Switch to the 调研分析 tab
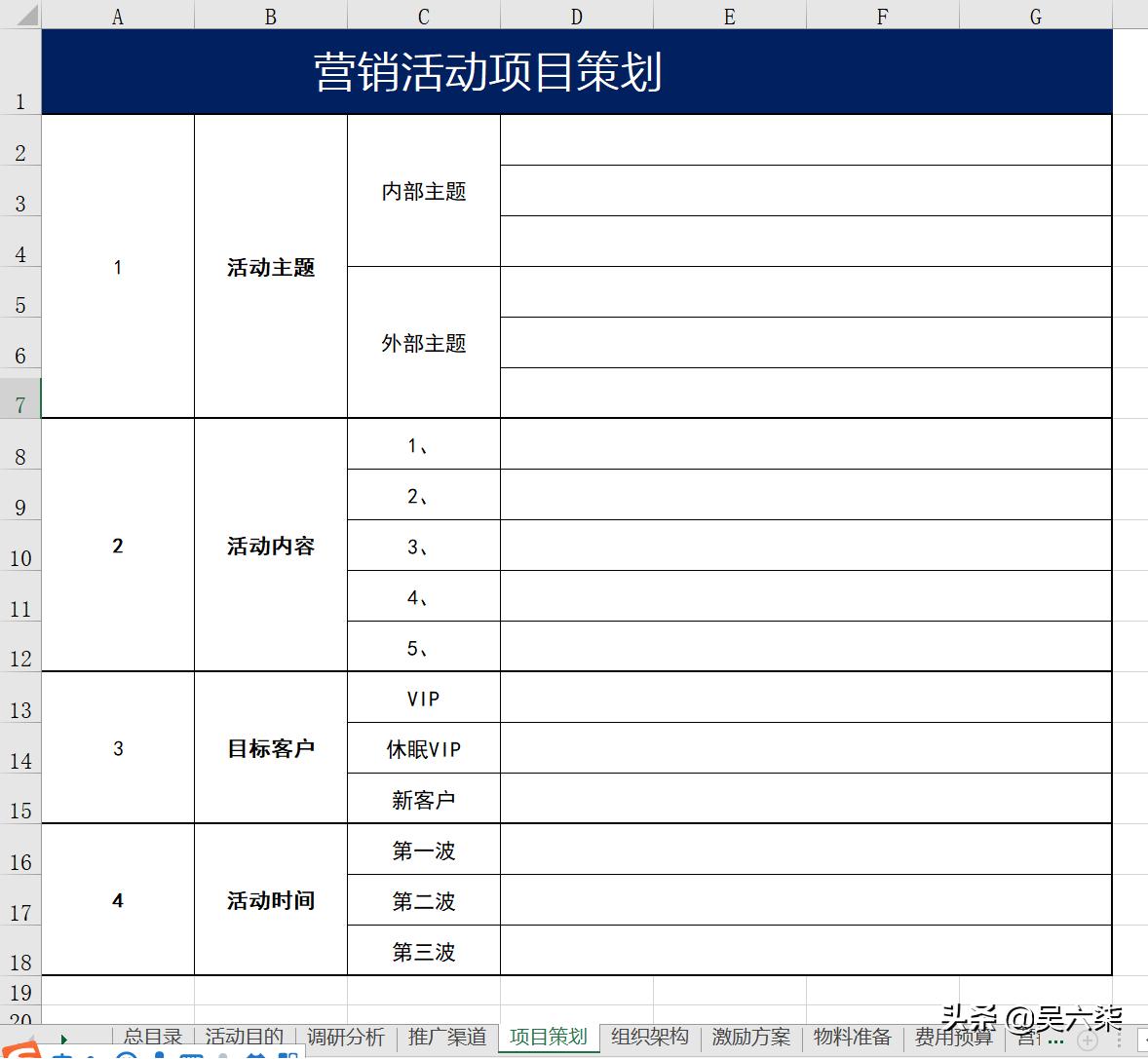The image size is (1148, 1059). click(x=346, y=1037)
